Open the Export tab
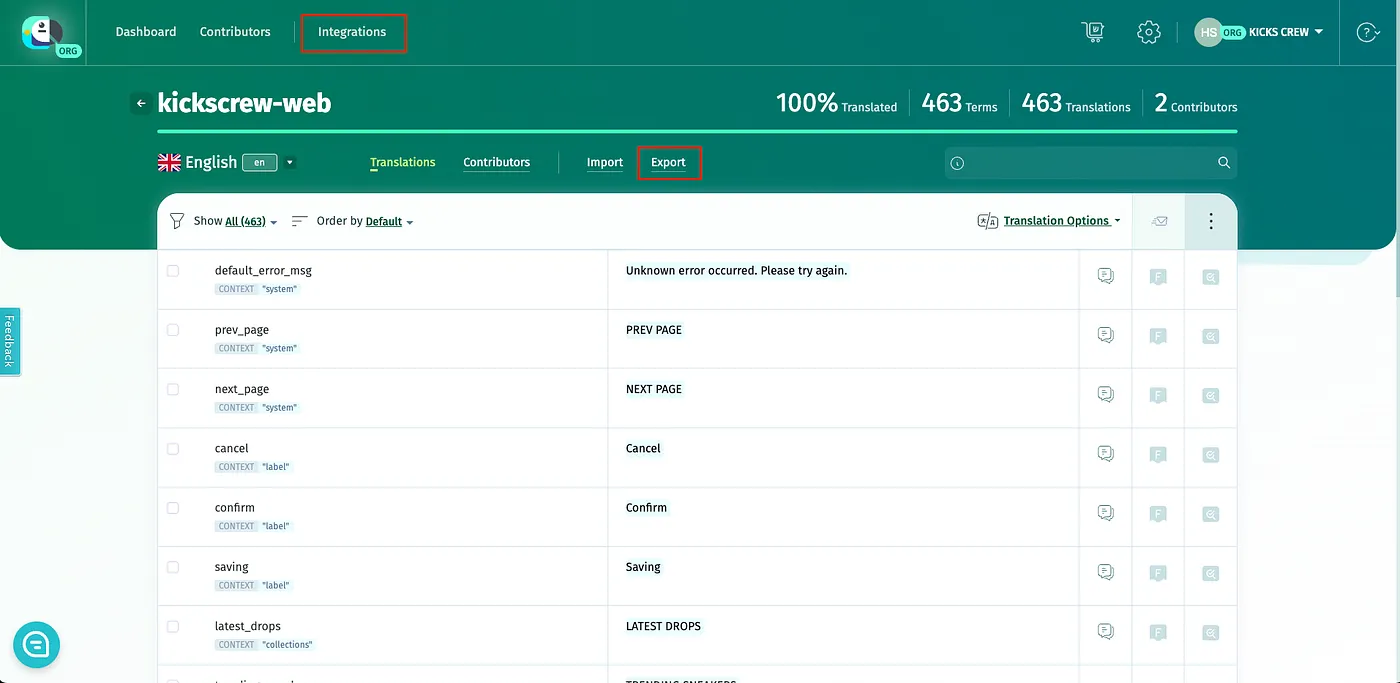This screenshot has height=683, width=1400. (668, 162)
